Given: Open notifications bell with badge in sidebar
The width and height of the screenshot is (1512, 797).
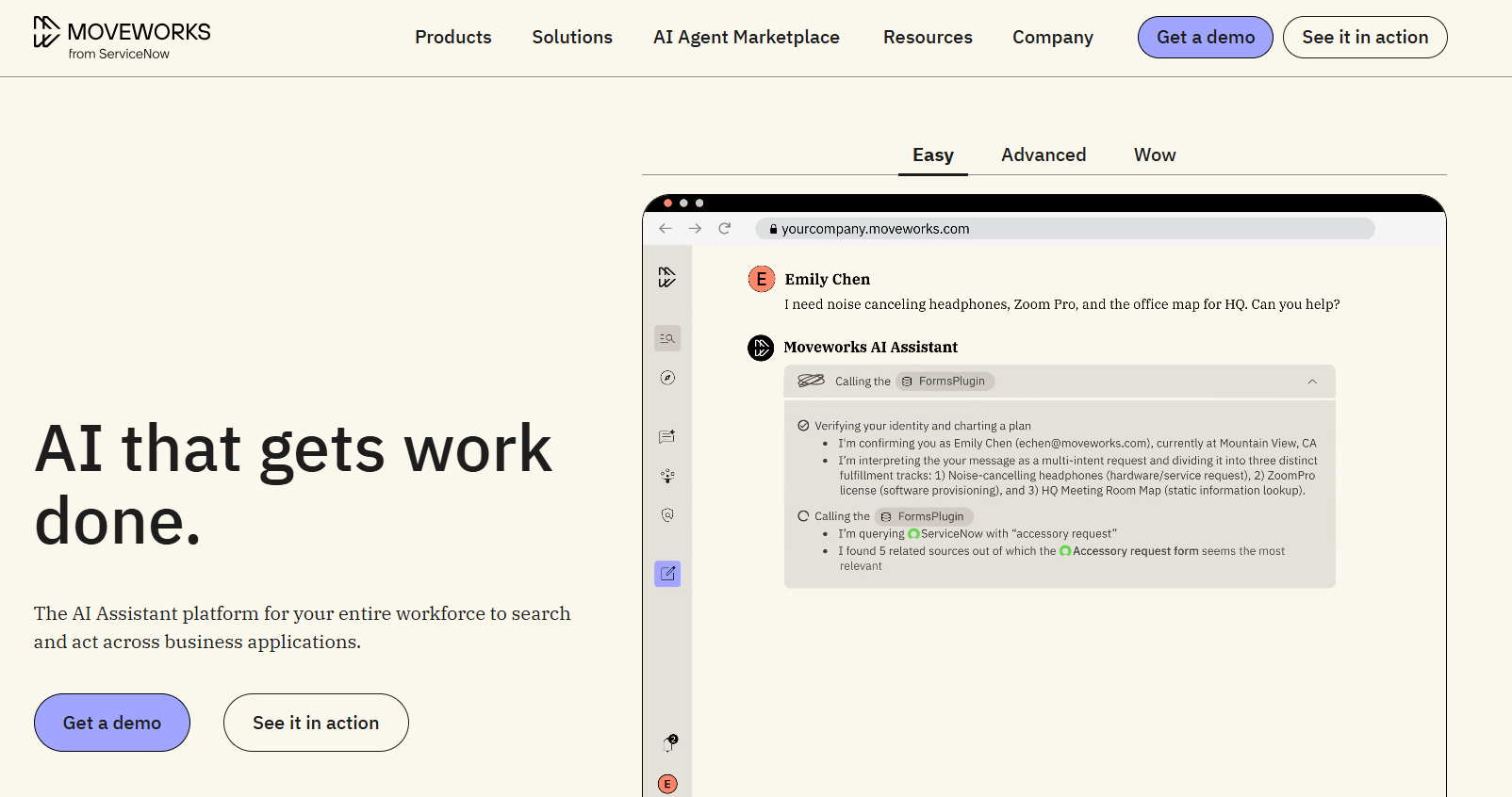Looking at the screenshot, I should click(x=669, y=743).
